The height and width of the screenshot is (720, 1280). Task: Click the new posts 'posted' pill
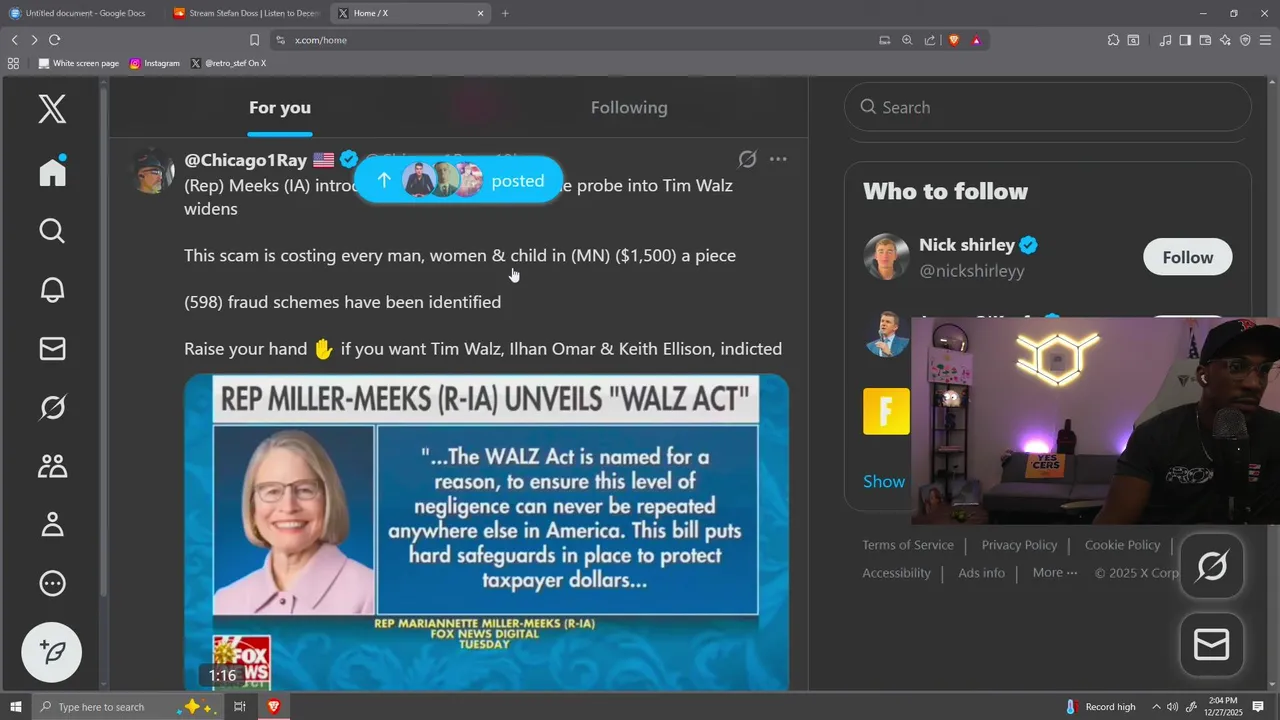coord(459,181)
